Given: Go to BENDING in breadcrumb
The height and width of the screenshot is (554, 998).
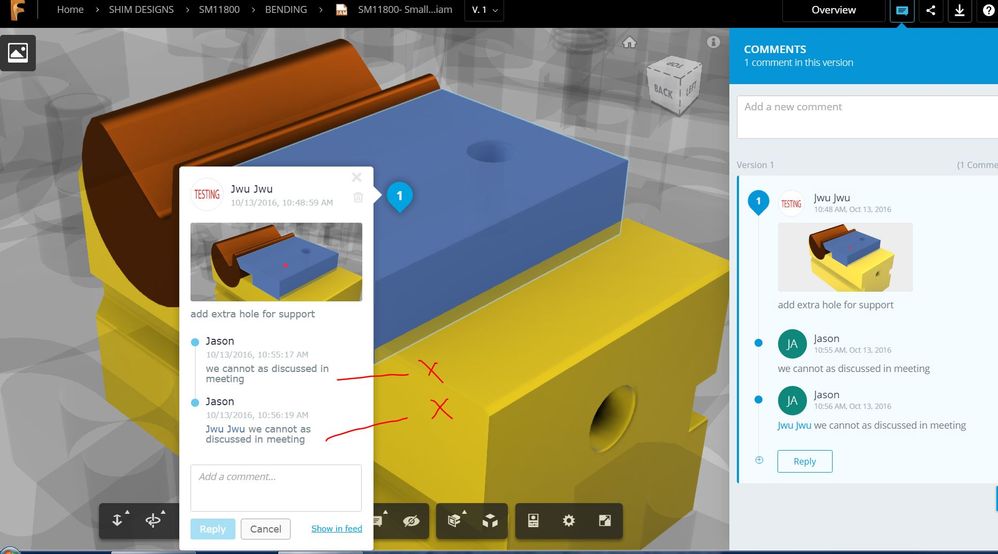Looking at the screenshot, I should click(286, 10).
